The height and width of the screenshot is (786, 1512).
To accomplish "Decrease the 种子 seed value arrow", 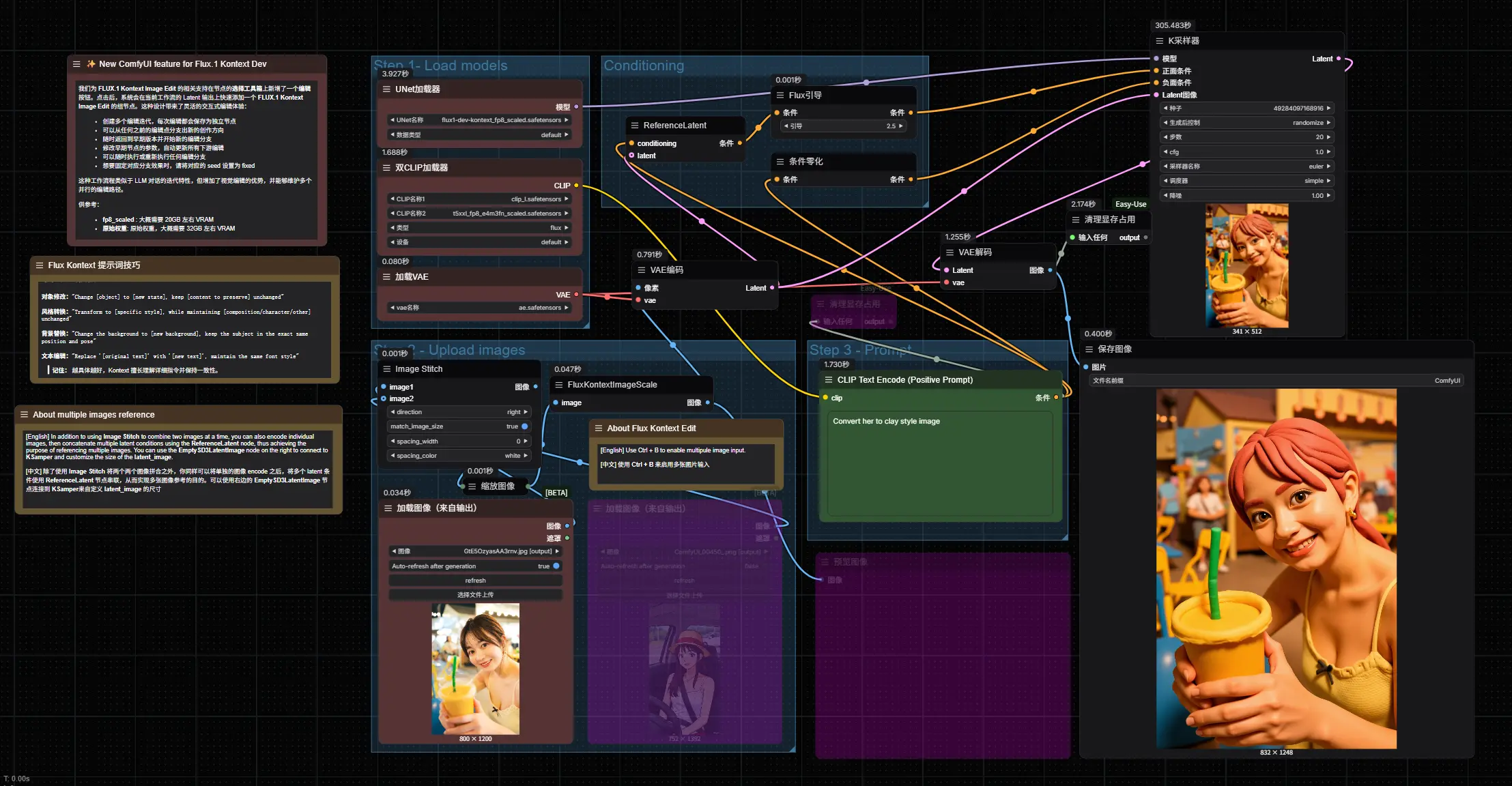I will [1165, 108].
